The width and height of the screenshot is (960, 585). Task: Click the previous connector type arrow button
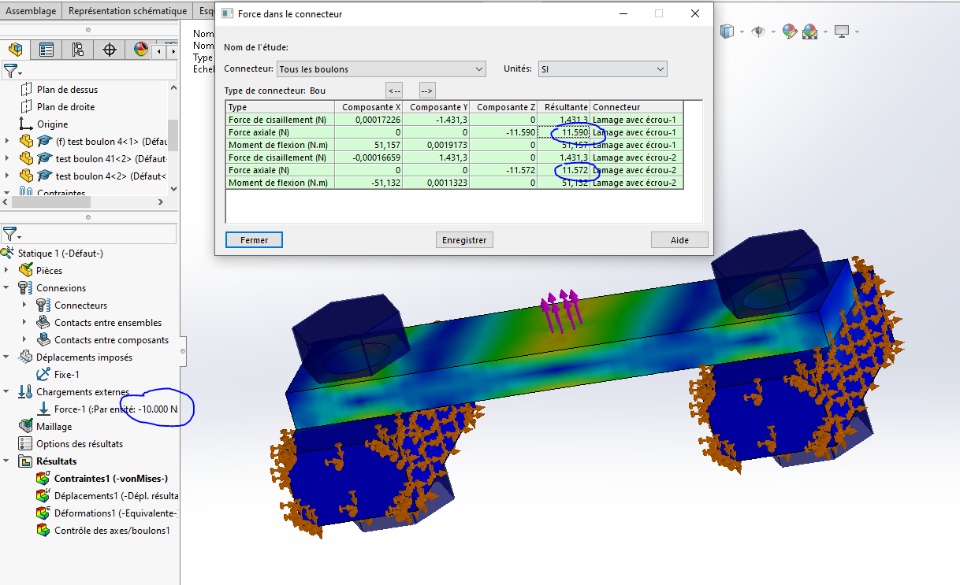394,91
